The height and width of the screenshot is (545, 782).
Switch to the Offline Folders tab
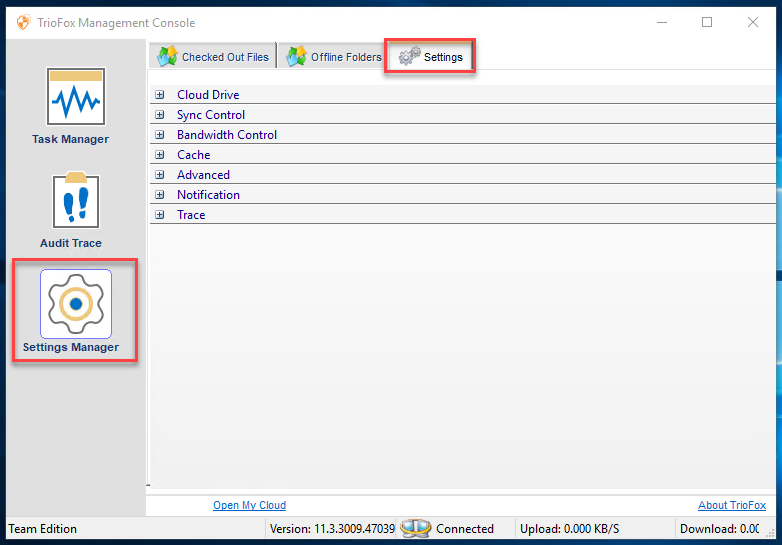coord(331,56)
